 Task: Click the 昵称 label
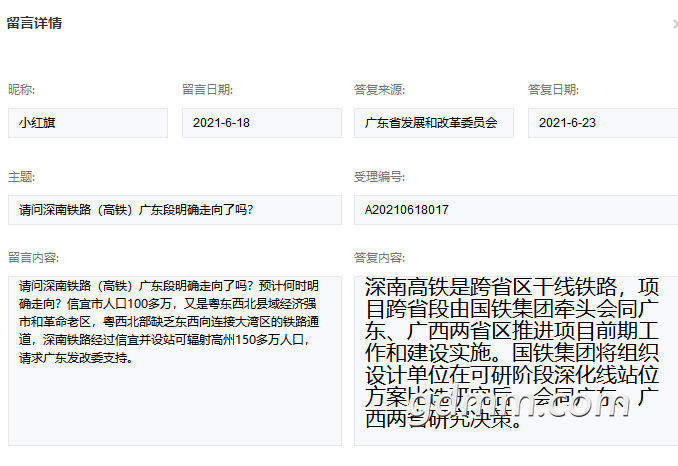[21, 90]
